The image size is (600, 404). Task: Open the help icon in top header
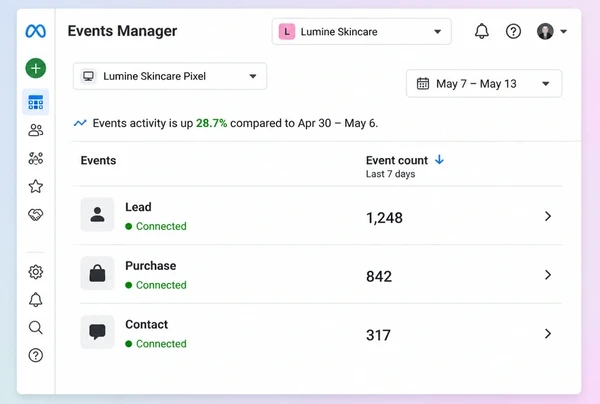(x=513, y=31)
